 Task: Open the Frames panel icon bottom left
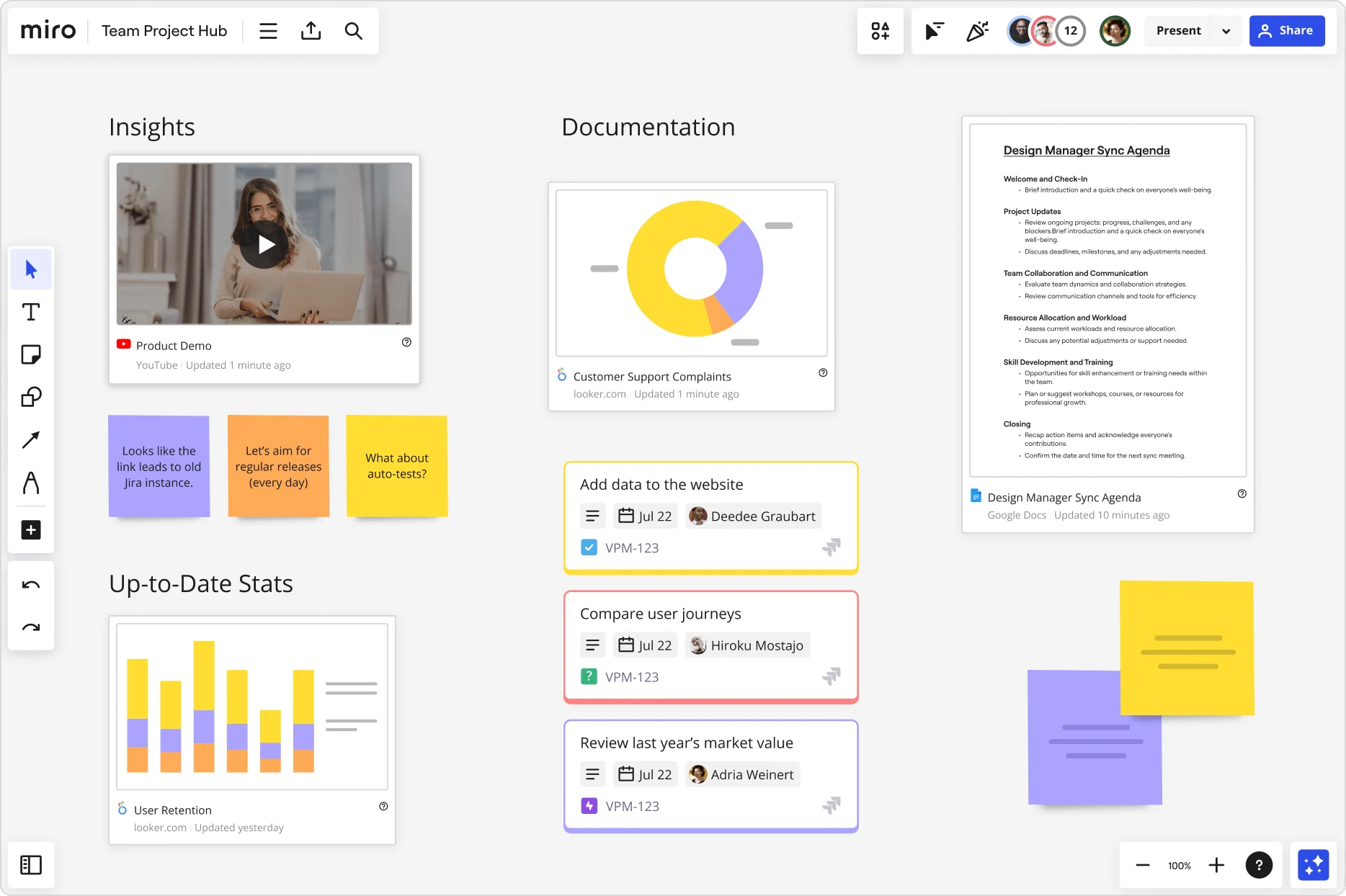click(x=31, y=865)
